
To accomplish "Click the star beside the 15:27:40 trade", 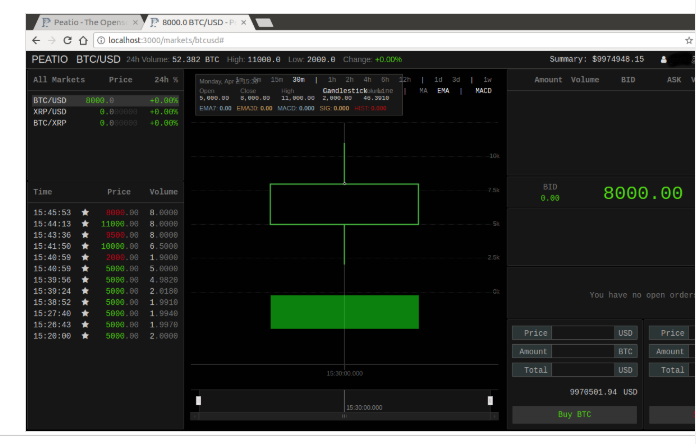I will point(85,313).
